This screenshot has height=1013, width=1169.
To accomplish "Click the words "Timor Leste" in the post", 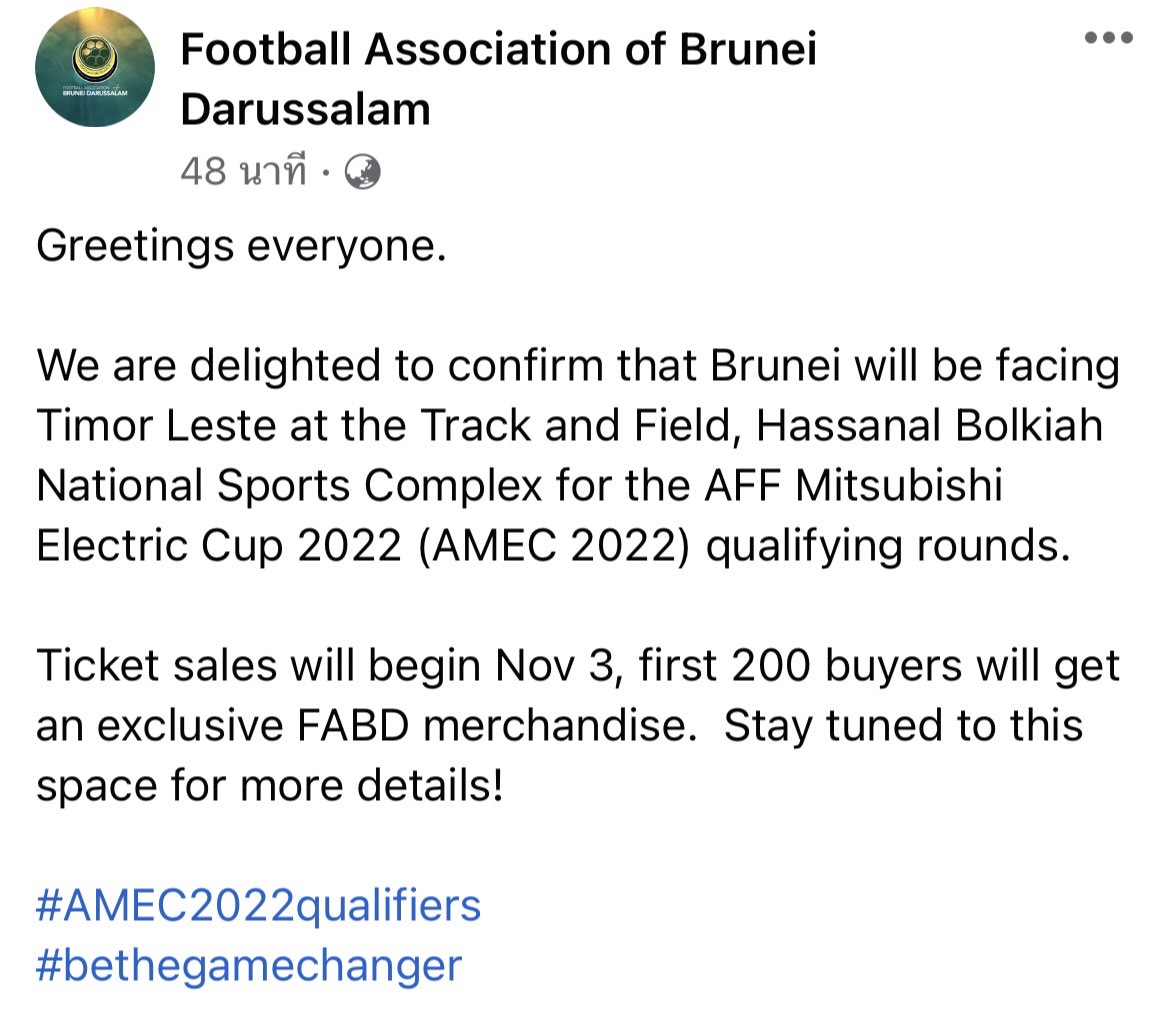I will click(157, 426).
